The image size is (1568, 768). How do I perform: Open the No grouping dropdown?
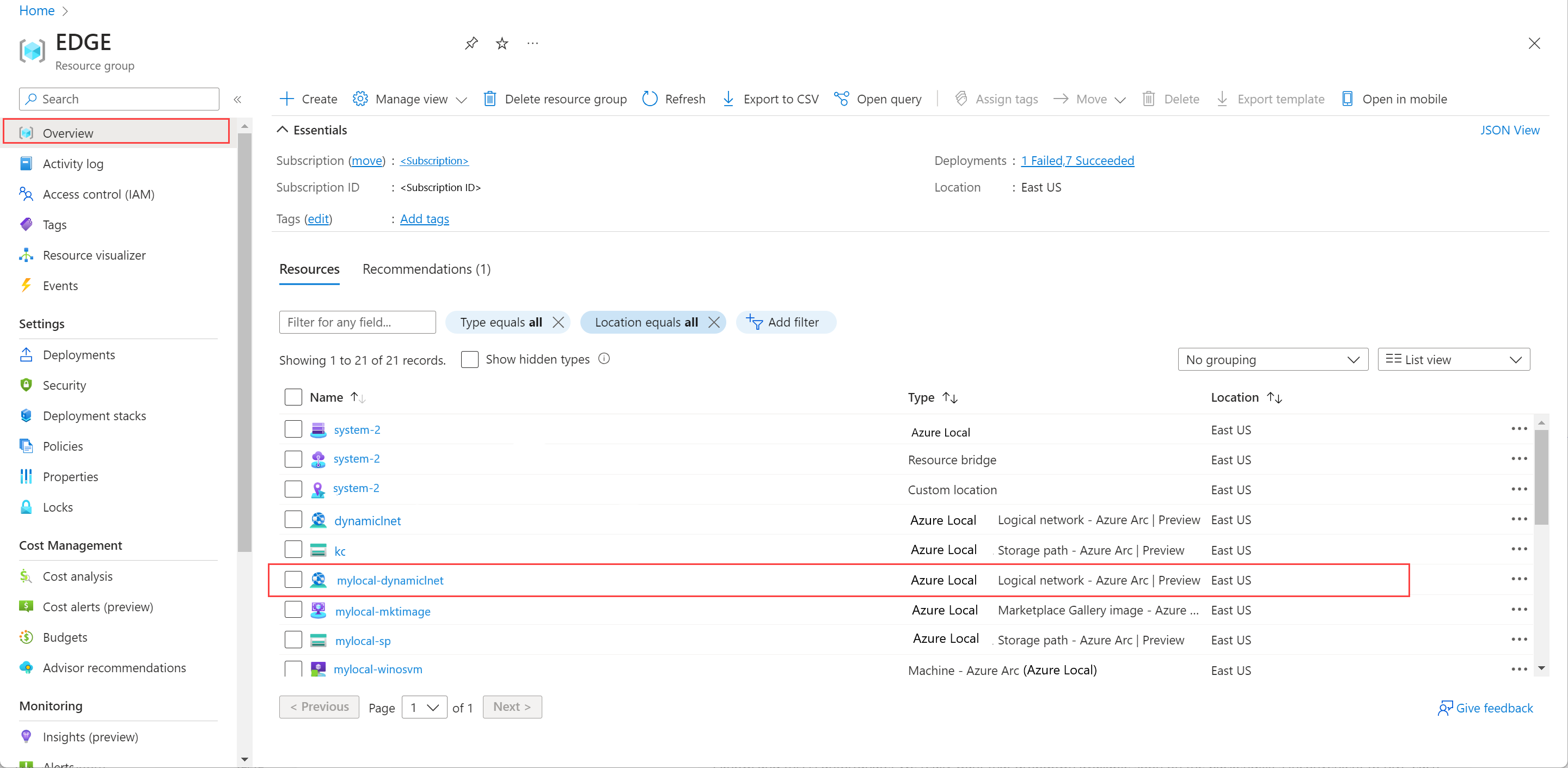[x=1272, y=359]
